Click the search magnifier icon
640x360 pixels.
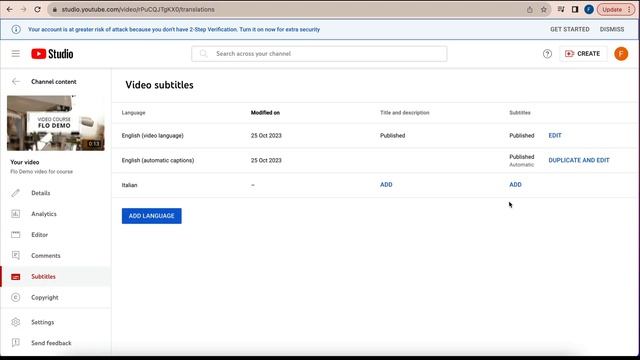coord(204,53)
